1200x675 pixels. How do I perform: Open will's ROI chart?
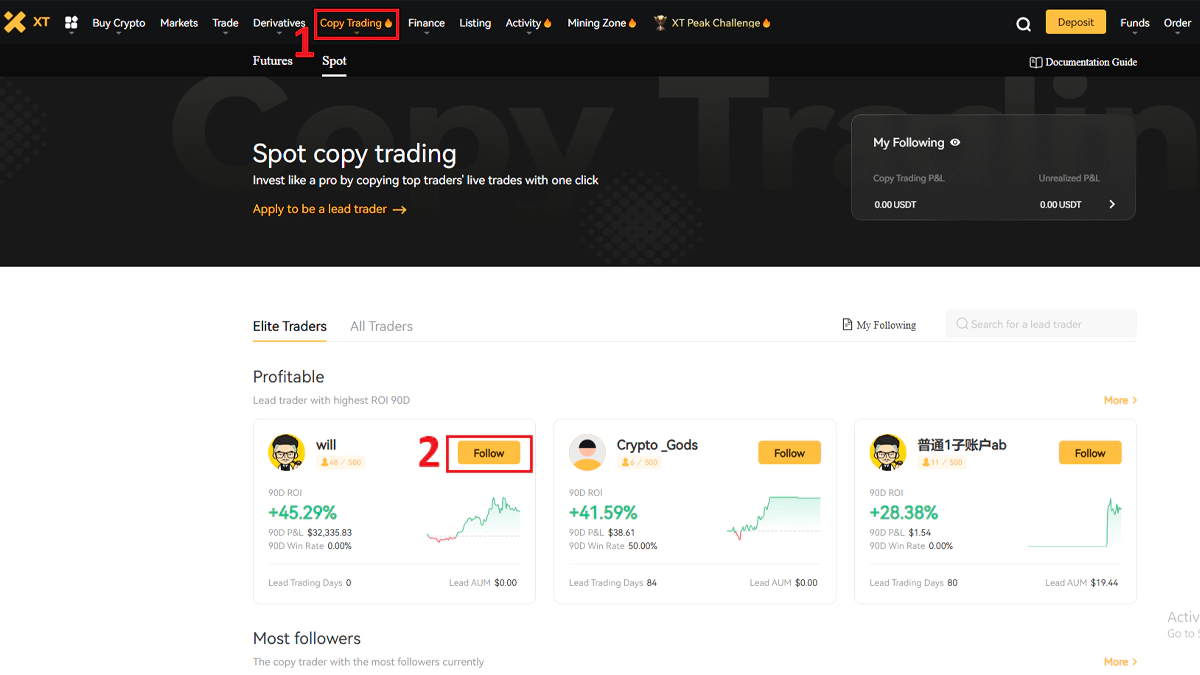(x=473, y=520)
